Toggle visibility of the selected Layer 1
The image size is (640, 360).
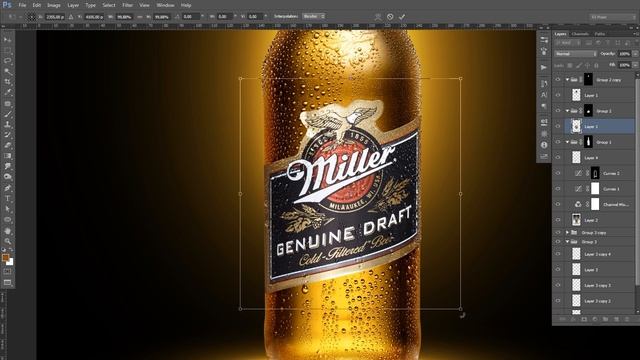(558, 127)
